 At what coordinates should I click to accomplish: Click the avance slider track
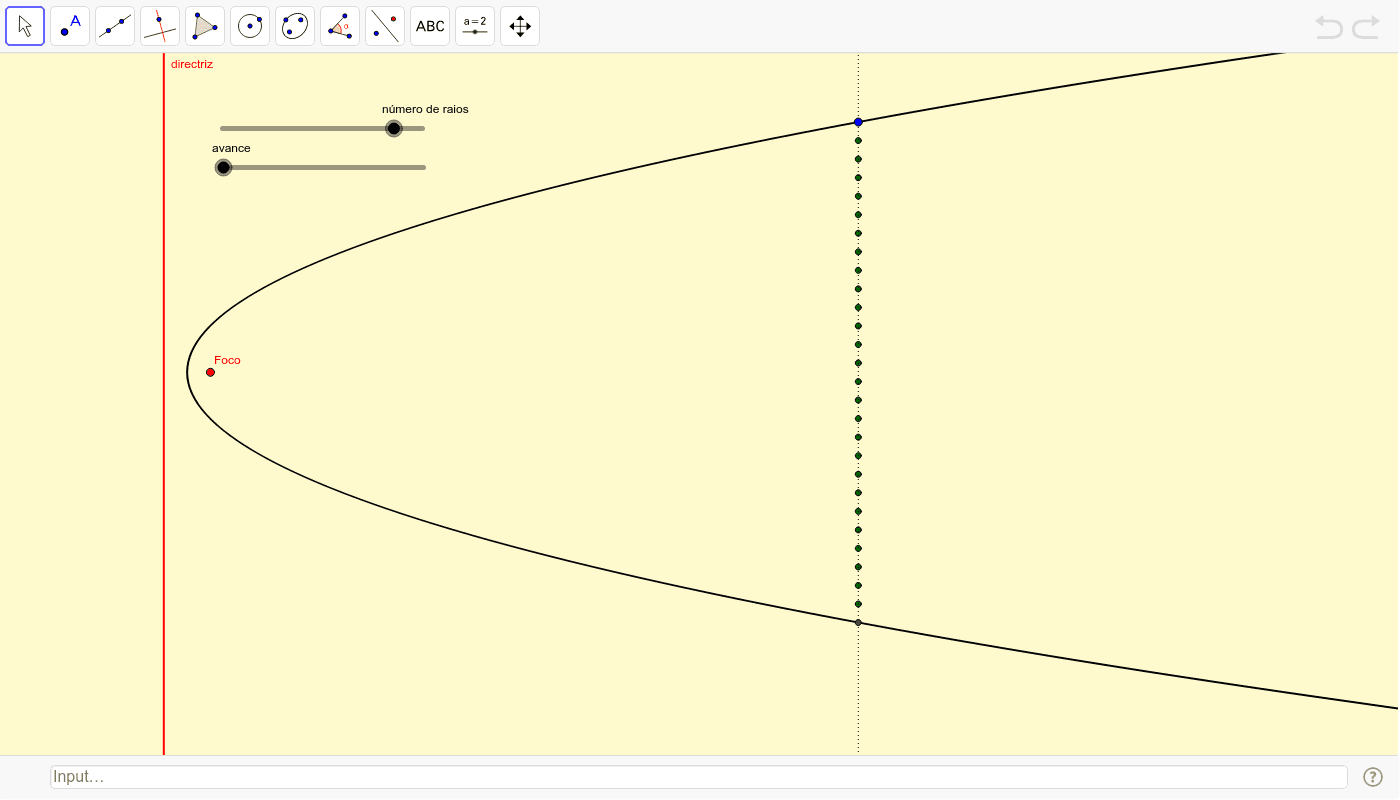pyautogui.click(x=323, y=167)
